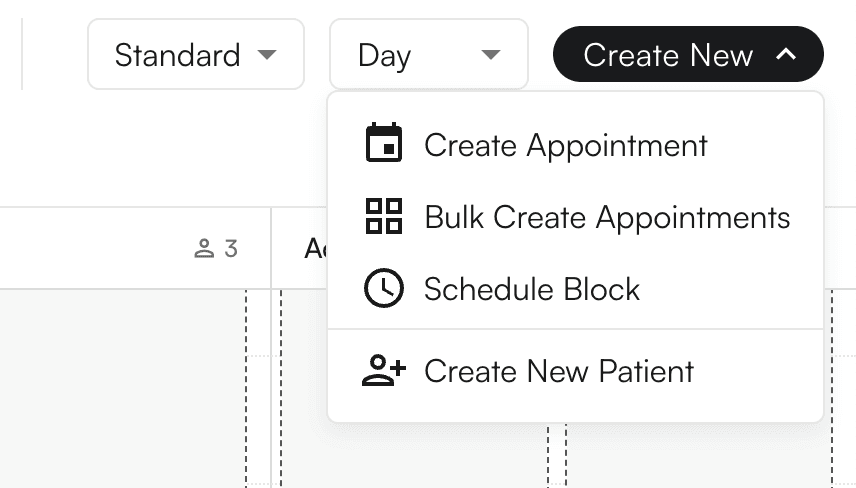Choose Create New Patient option
The height and width of the screenshot is (488, 856).
click(x=558, y=372)
